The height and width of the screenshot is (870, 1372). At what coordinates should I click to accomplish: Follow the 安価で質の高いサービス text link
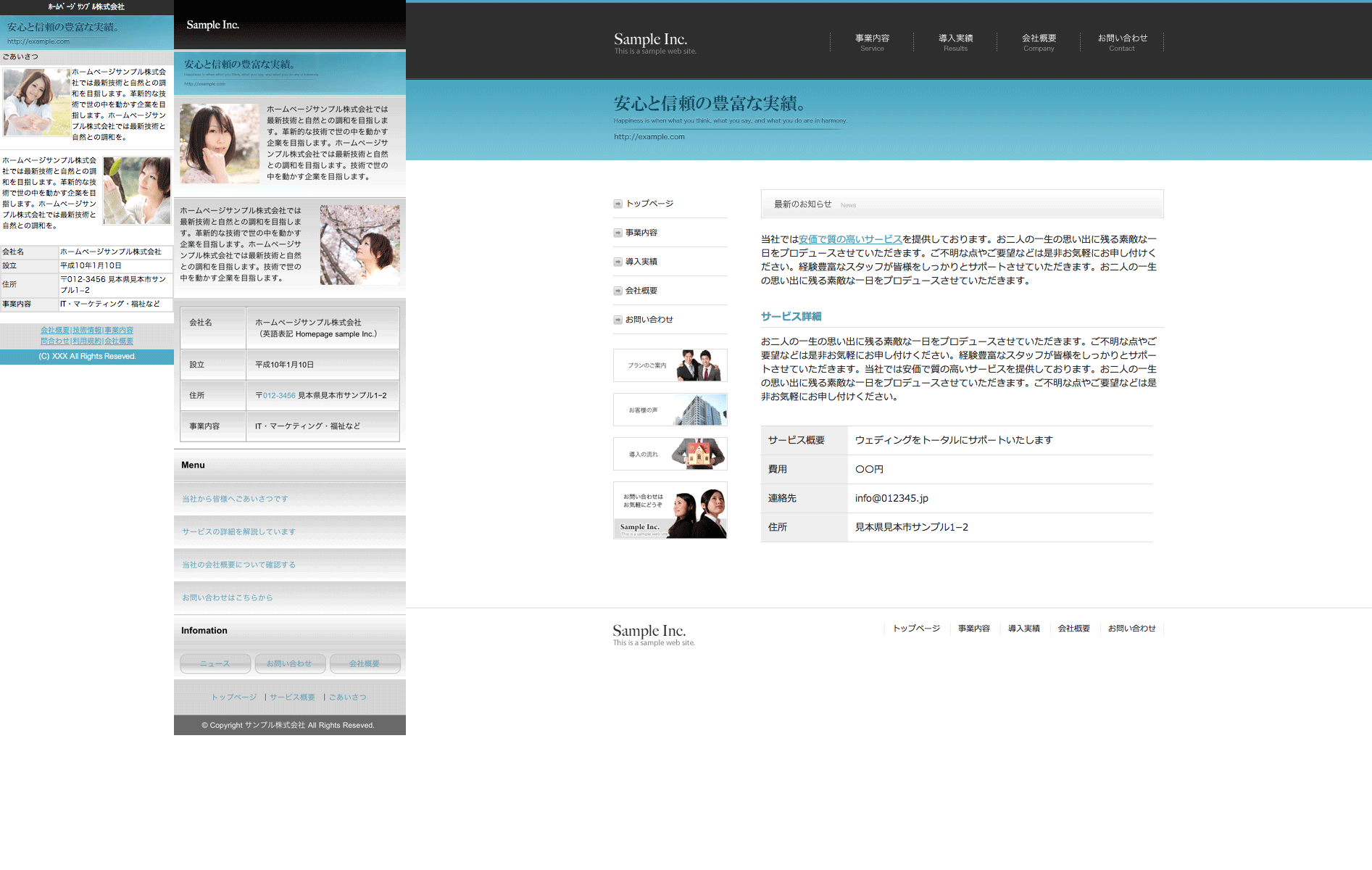tap(850, 239)
